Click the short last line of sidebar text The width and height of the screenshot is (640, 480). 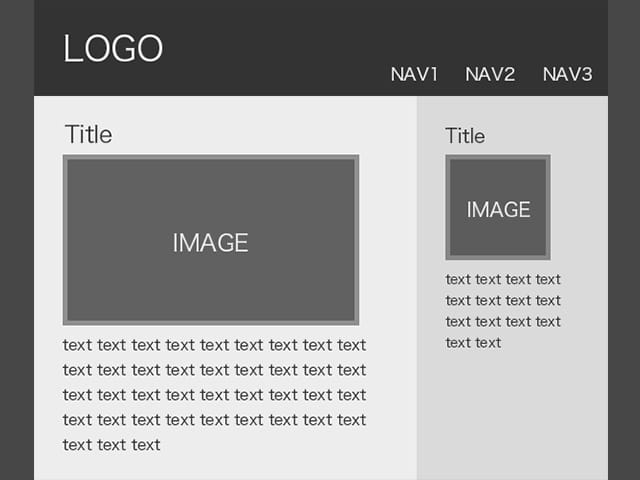pos(473,342)
